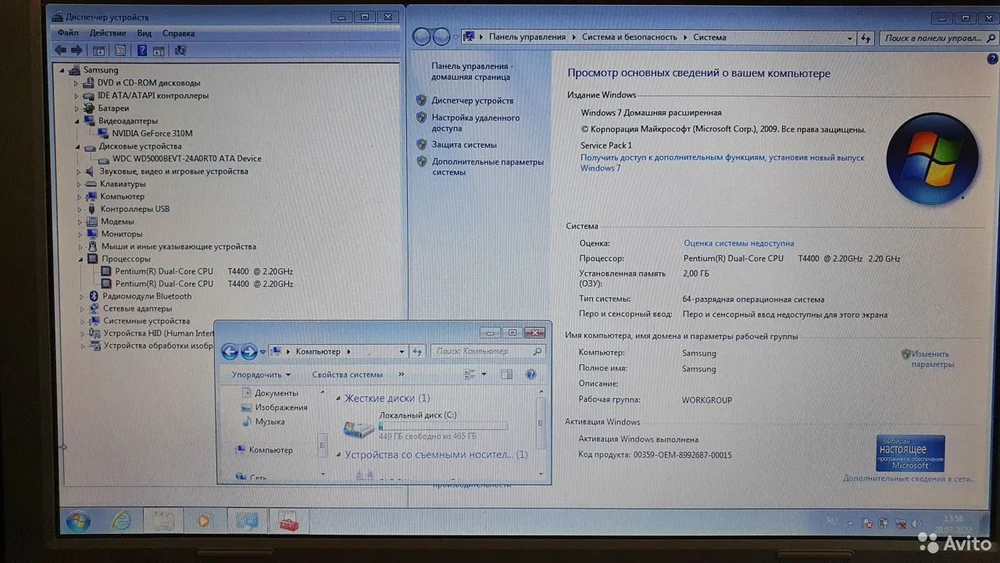Click Диспетчер устройств link in System sidebar
The width and height of the screenshot is (1000, 563).
coord(472,100)
